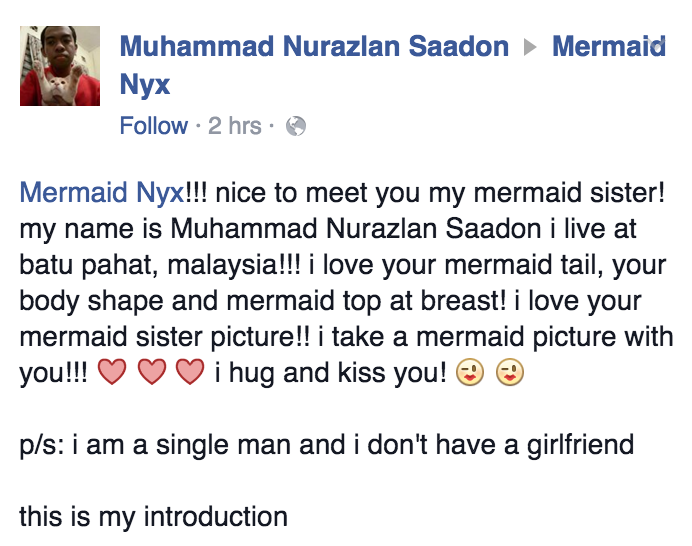The height and width of the screenshot is (546, 692).
Task: Click the word Nyx below the author name
Action: click(x=145, y=85)
